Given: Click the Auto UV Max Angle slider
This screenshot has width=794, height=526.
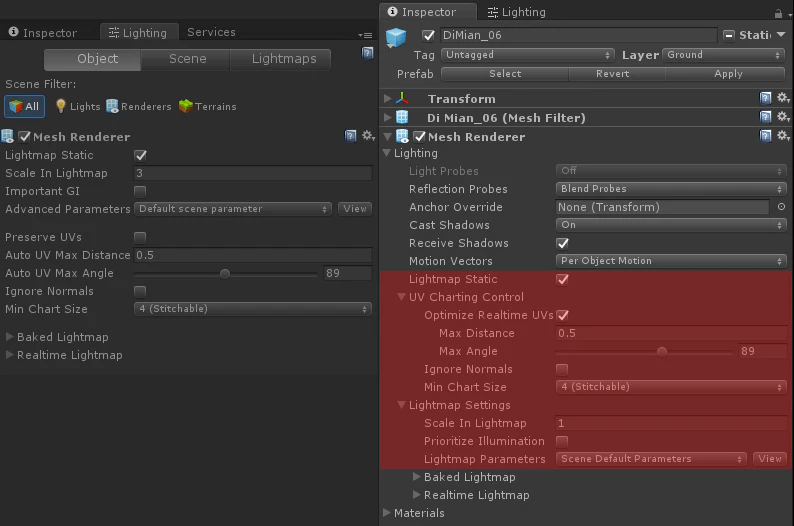Looking at the screenshot, I should click(226, 273).
